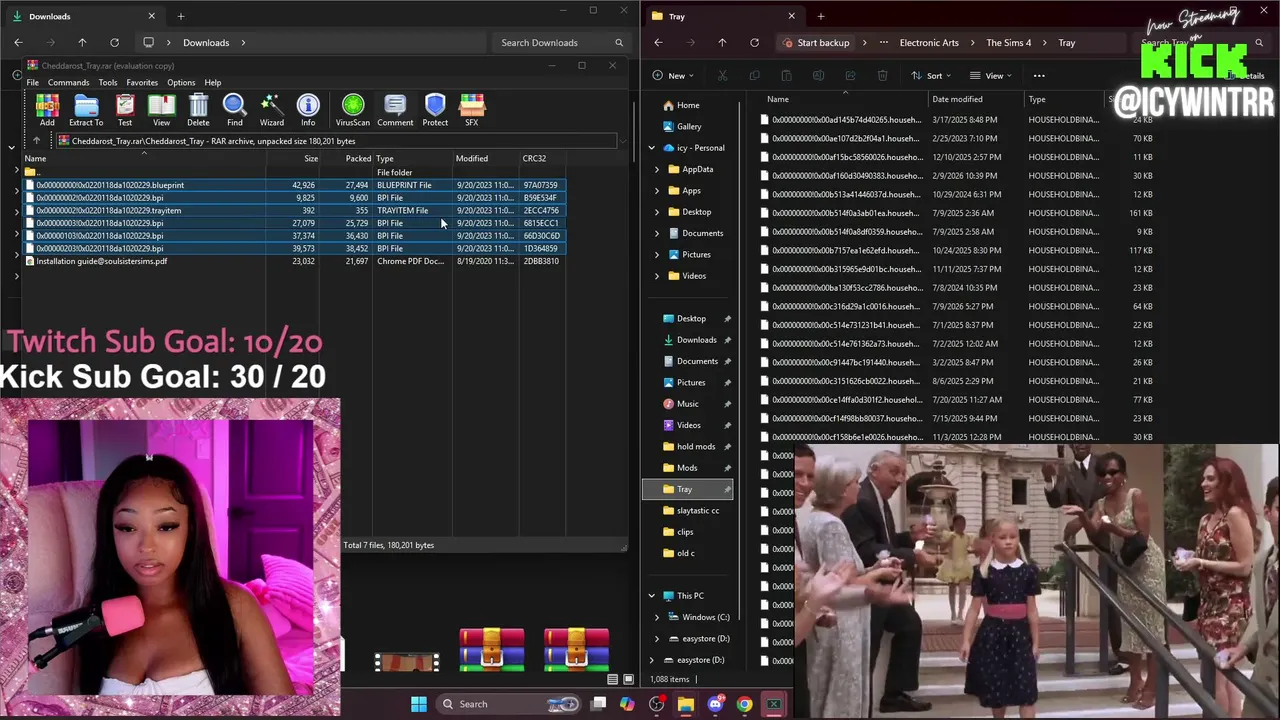Open Discord from the taskbar
Image resolution: width=1280 pixels, height=720 pixels.
(715, 704)
